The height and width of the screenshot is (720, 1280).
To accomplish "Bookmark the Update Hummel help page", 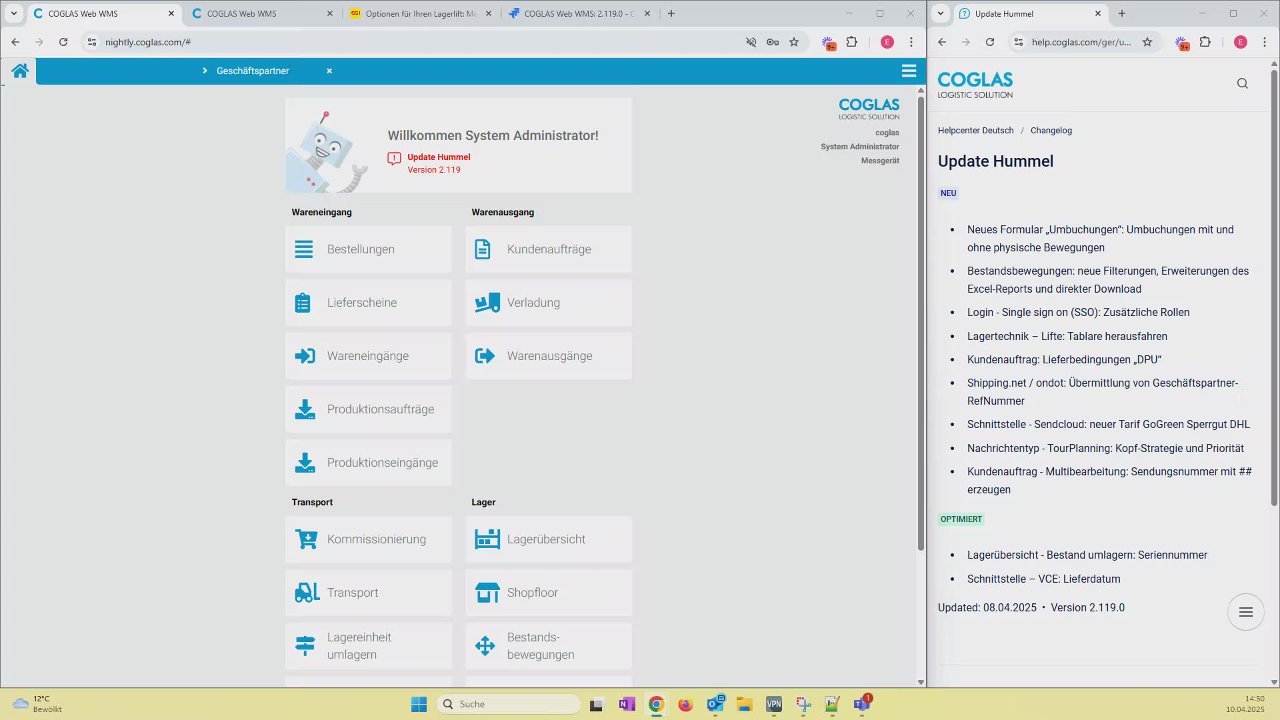I will click(x=1147, y=42).
